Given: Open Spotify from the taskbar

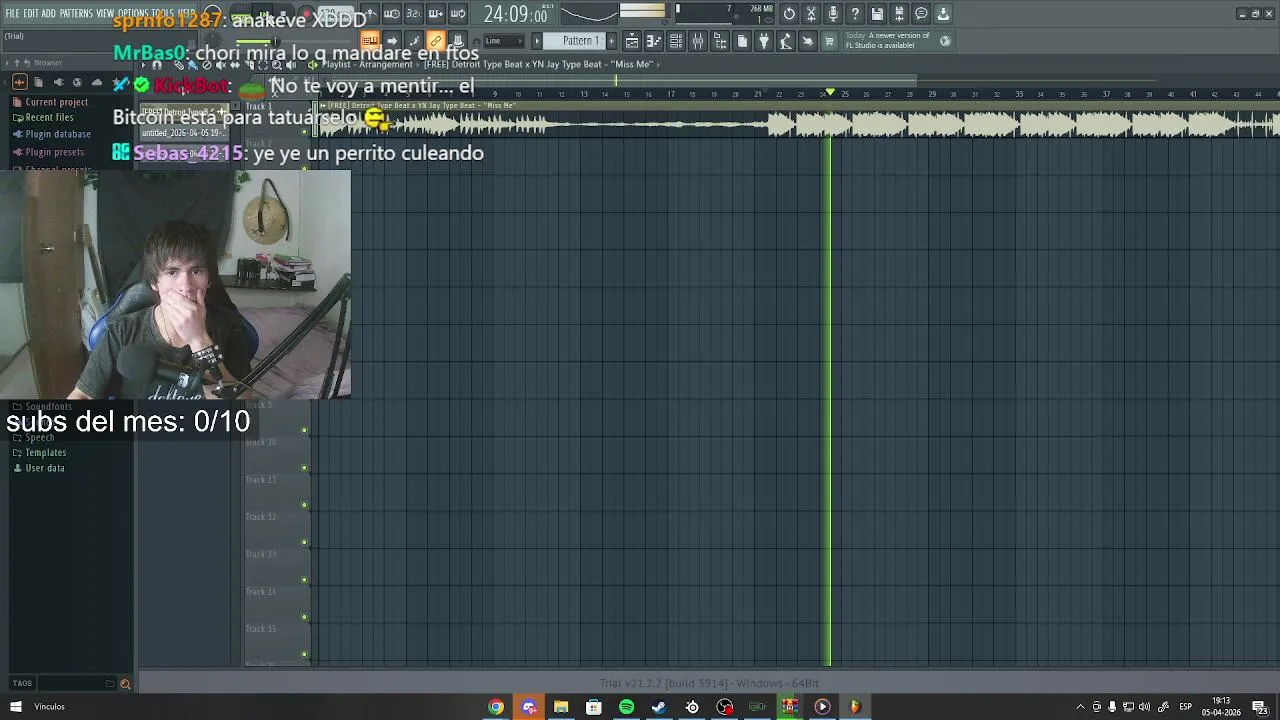Looking at the screenshot, I should 626,707.
